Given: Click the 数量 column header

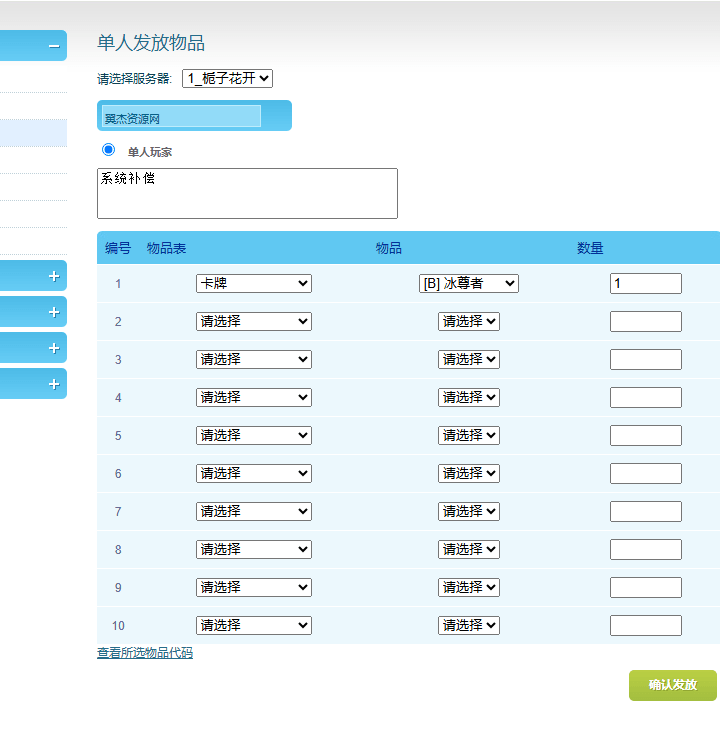Looking at the screenshot, I should [x=590, y=248].
